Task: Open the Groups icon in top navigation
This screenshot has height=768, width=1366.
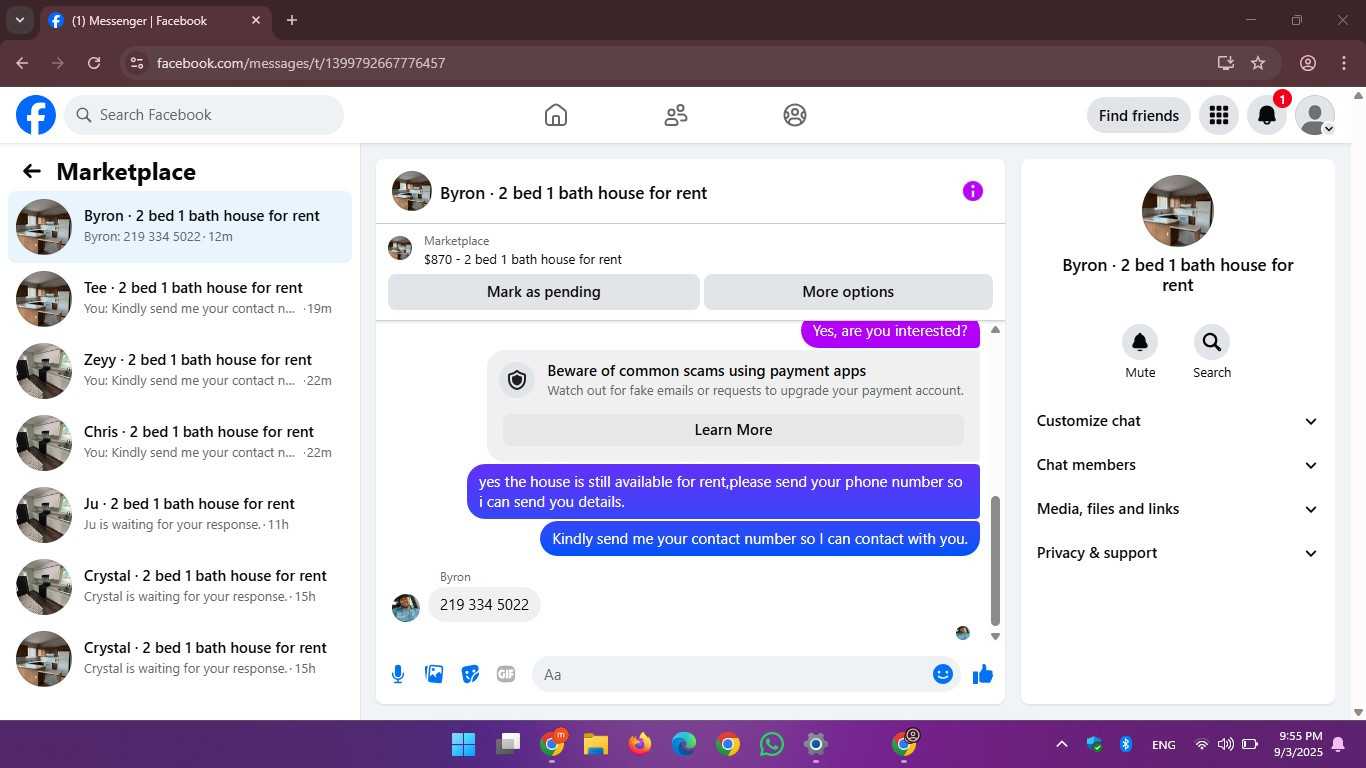Action: click(795, 115)
